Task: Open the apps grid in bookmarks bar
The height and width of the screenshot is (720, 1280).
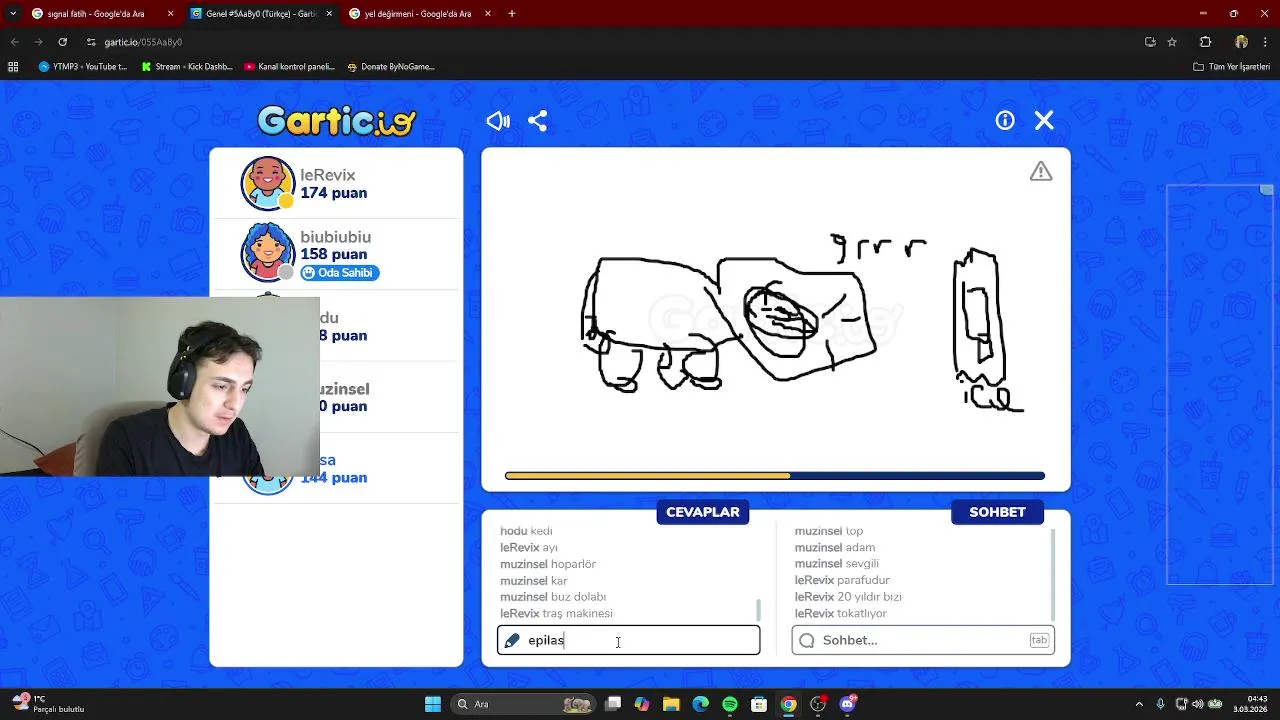Action: (x=13, y=67)
